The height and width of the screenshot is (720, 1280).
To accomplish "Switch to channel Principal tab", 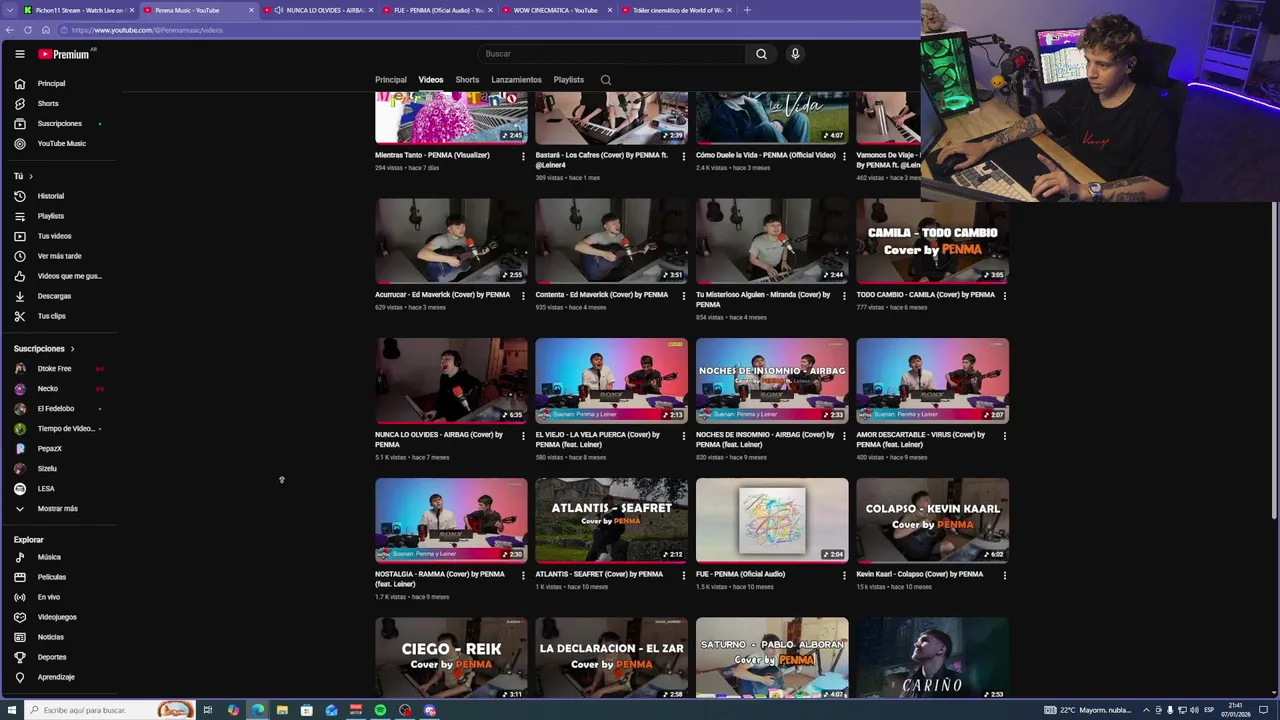I will tap(391, 80).
